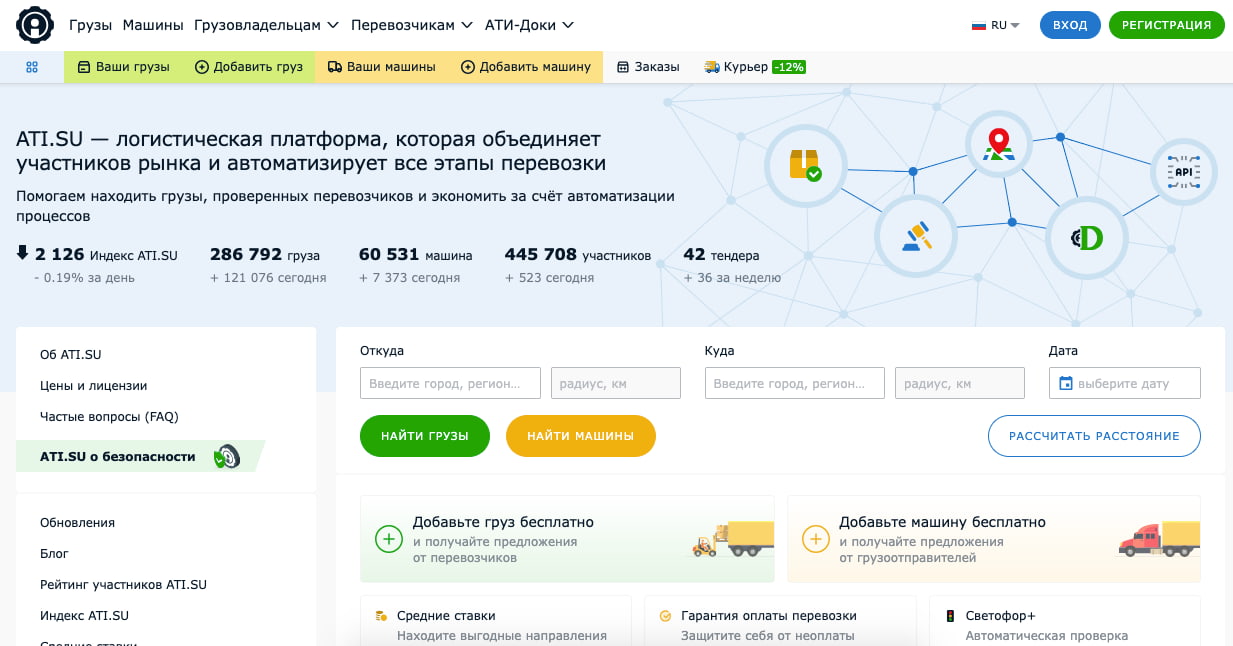1233x646 pixels.
Task: Click the ATI.SU logo icon
Action: (x=35, y=25)
